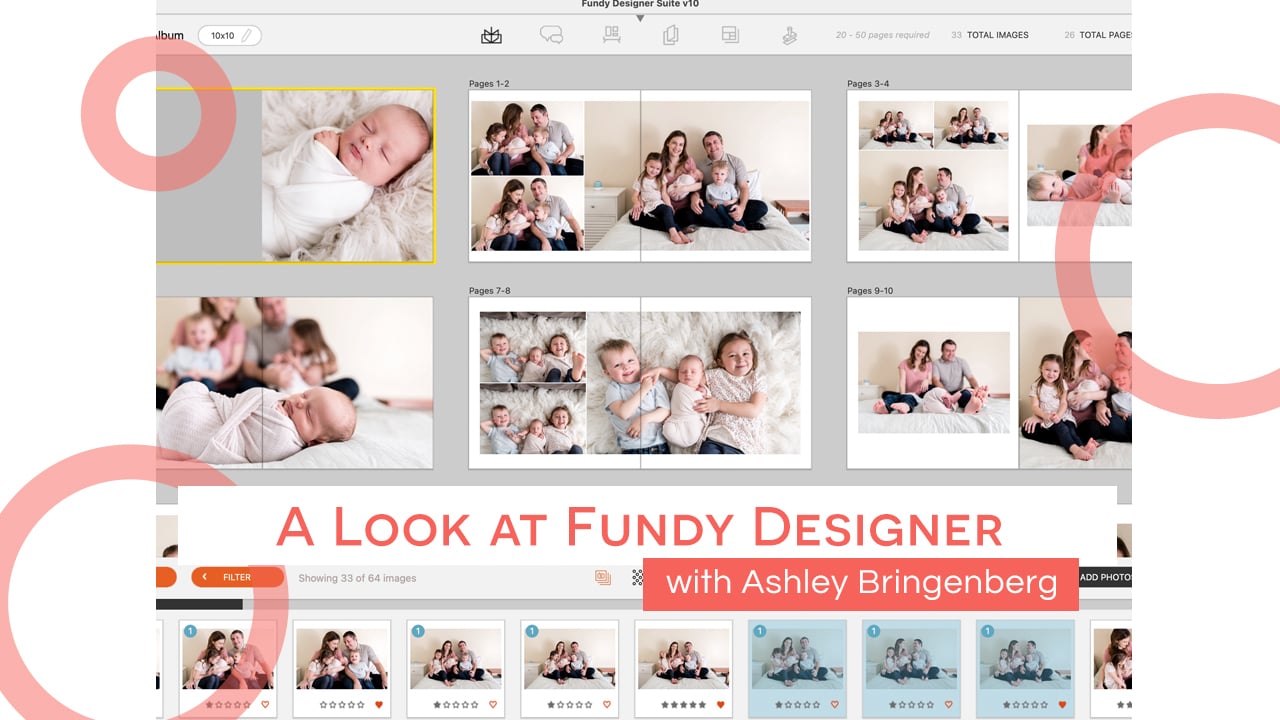
Task: Click the FILTER button
Action: point(237,577)
